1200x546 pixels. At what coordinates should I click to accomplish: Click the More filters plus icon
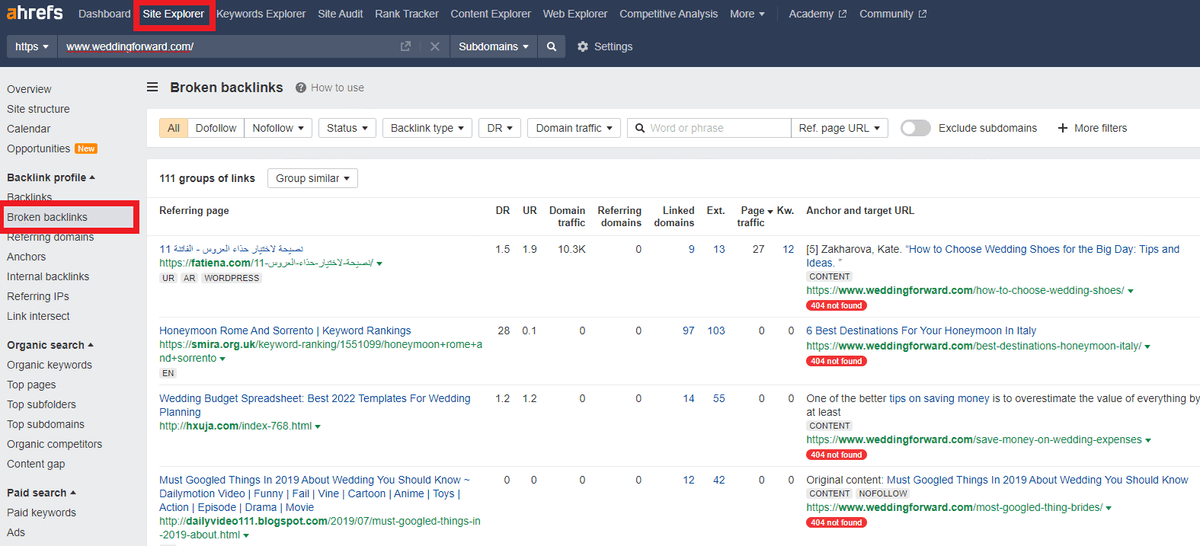pyautogui.click(x=1062, y=128)
